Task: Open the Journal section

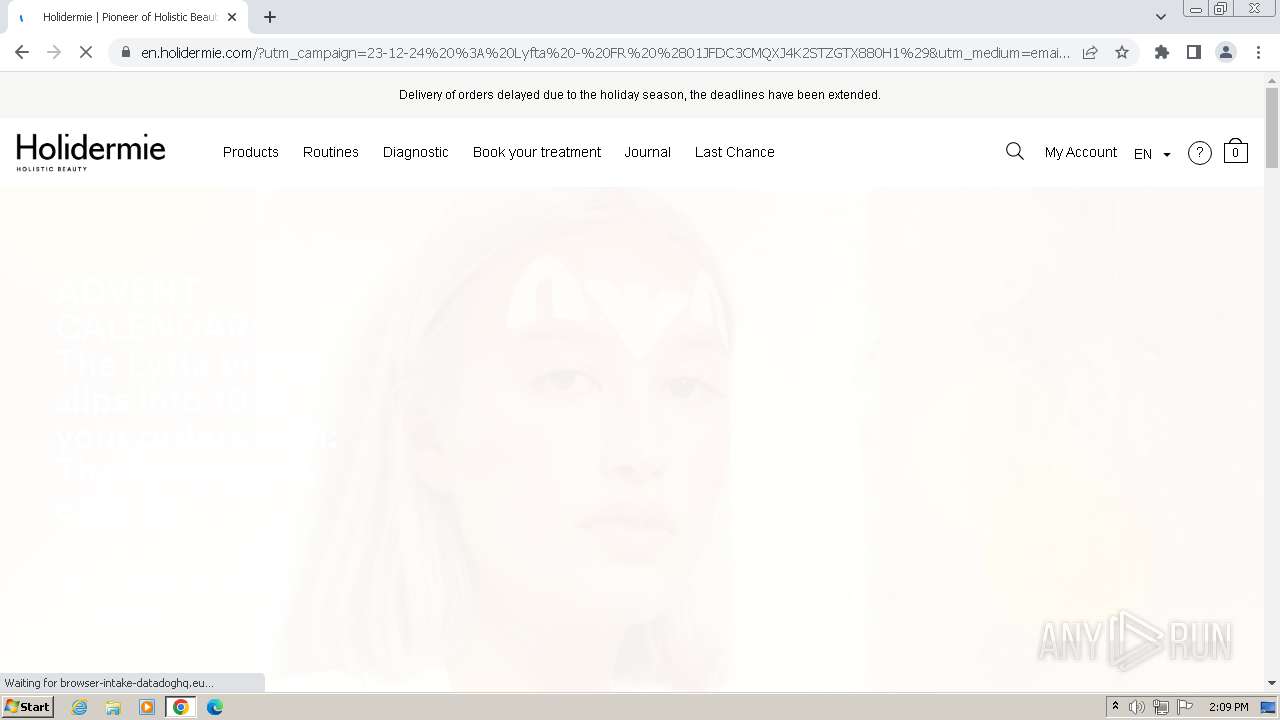Action: click(x=647, y=152)
